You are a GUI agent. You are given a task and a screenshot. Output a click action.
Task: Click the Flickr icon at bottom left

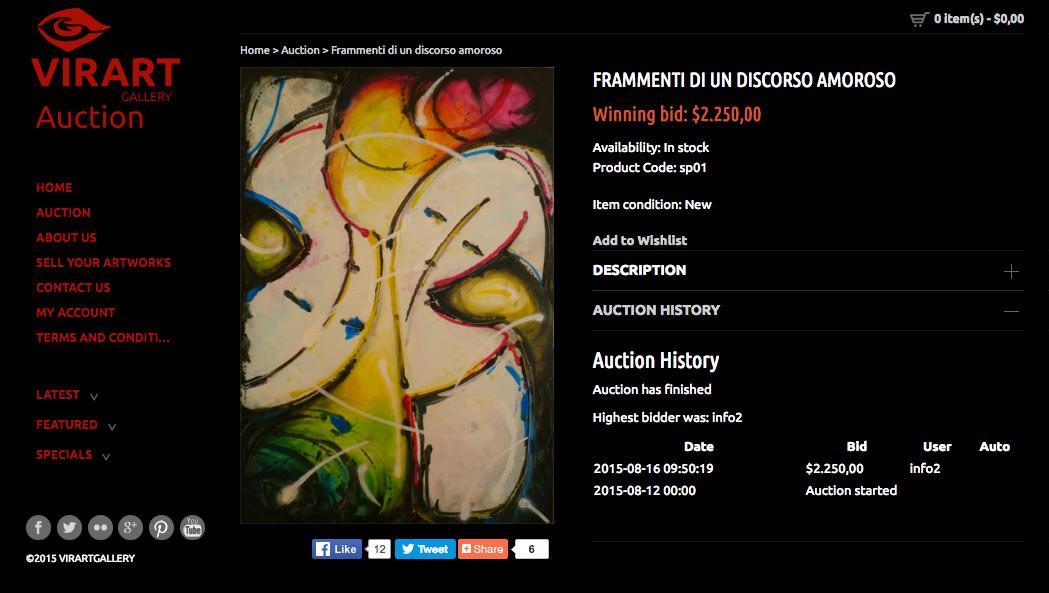[x=99, y=528]
